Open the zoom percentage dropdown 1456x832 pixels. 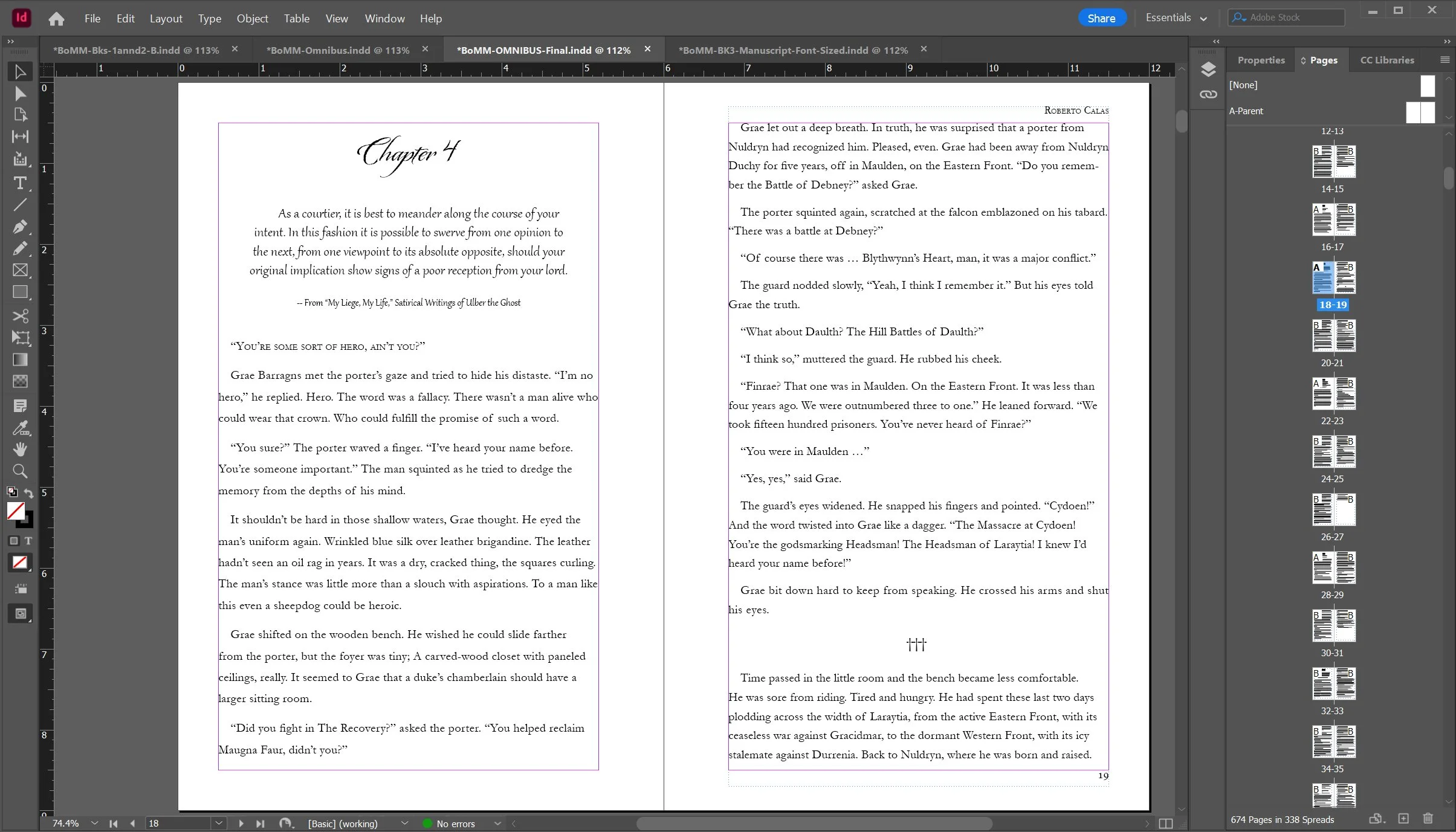pos(94,823)
